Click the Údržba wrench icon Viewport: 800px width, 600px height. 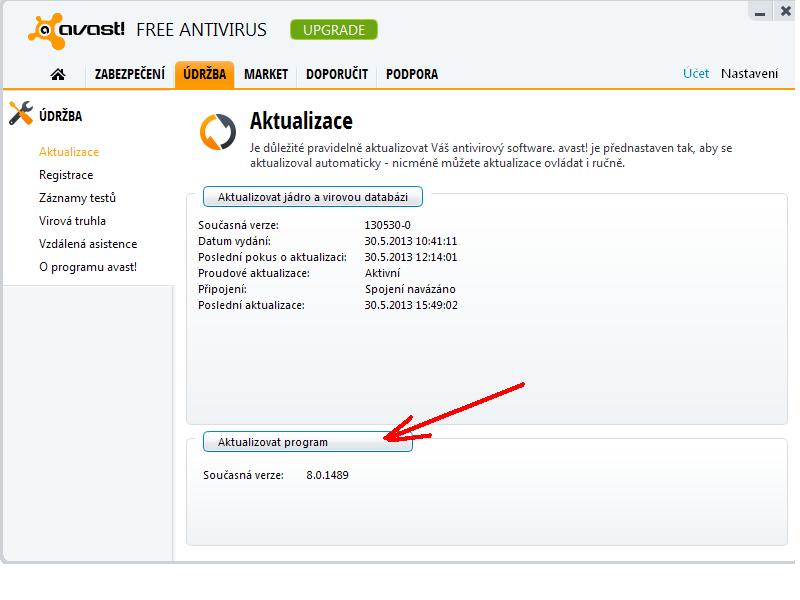20,113
